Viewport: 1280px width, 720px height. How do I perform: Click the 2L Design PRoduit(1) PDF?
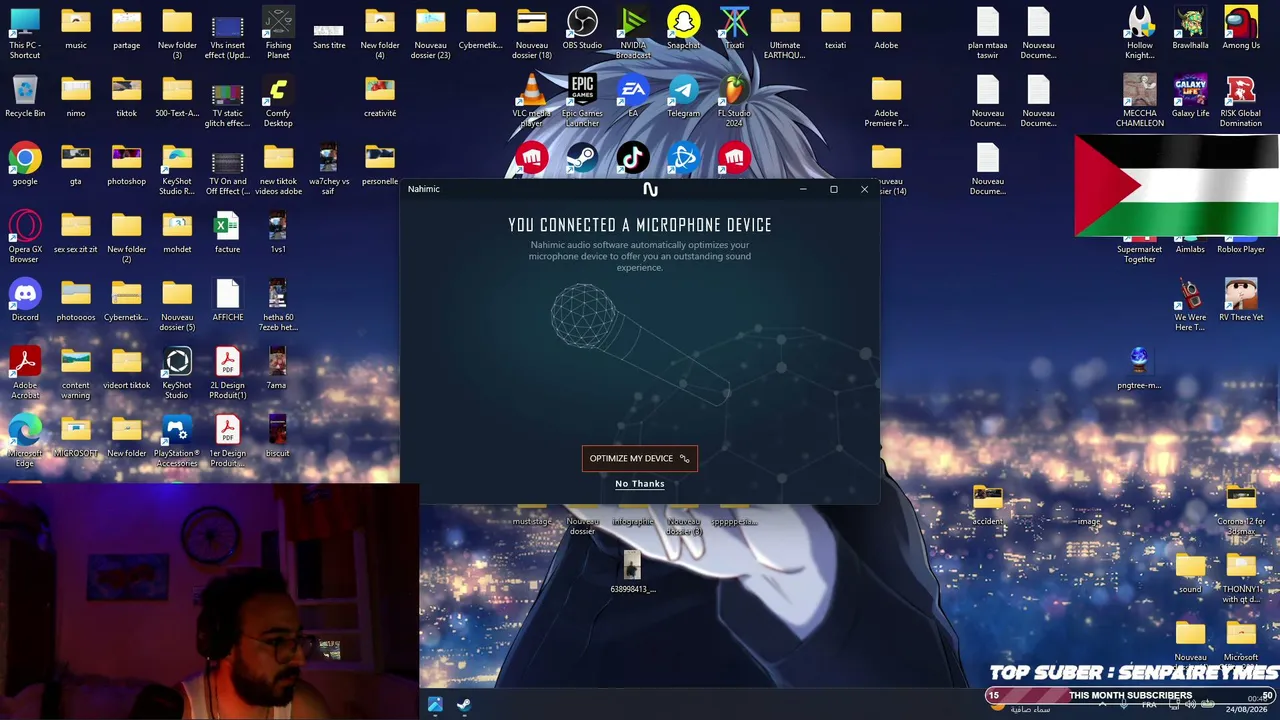point(228,372)
